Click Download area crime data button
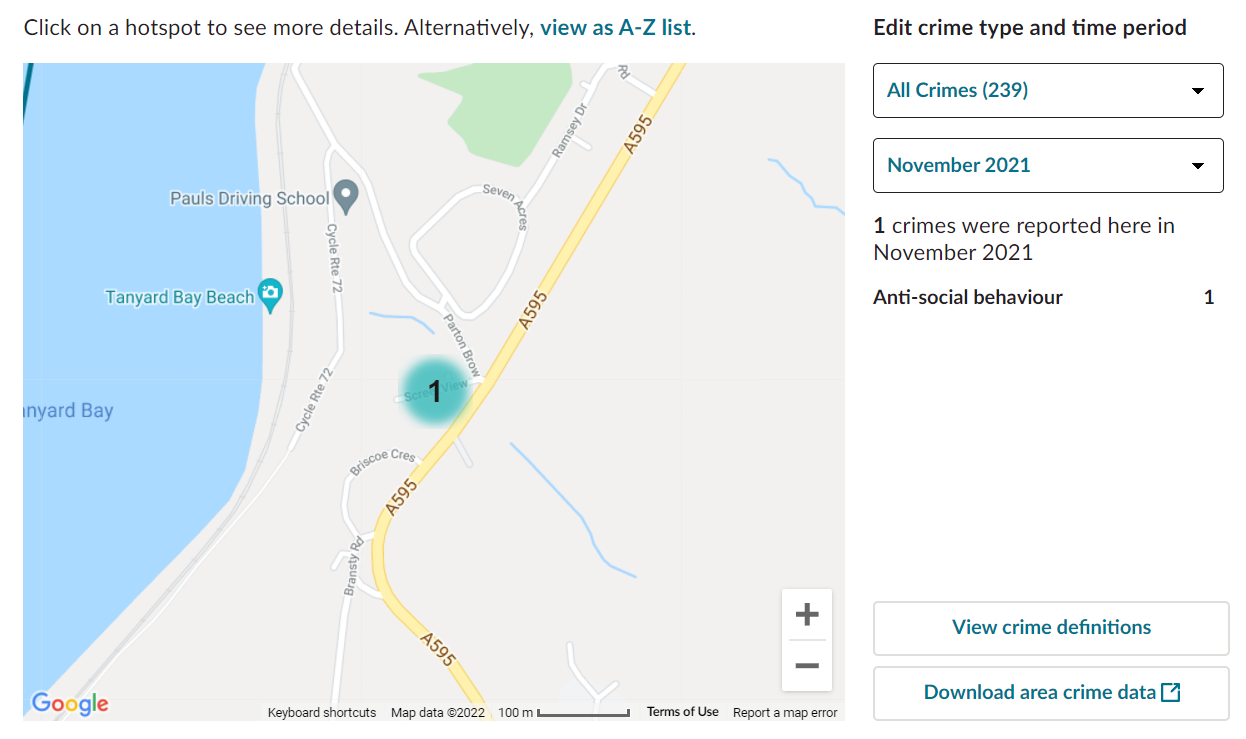This screenshot has height=739, width=1246. coord(1040,693)
